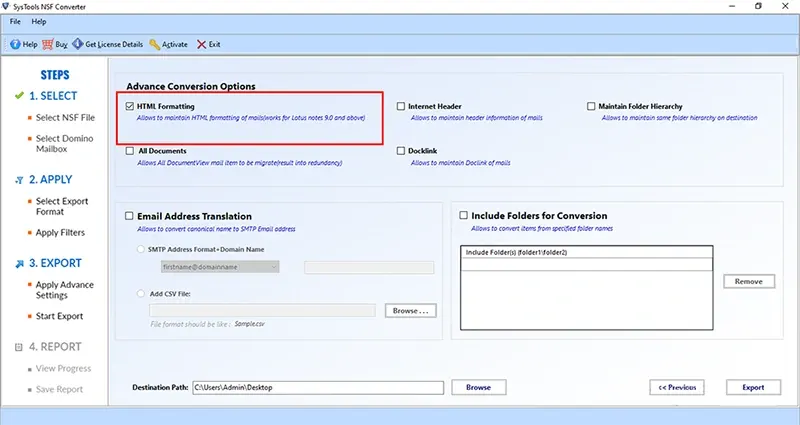Click the 2. APPLY step heading
Screen dimensions: 800x425
[x=51, y=180]
